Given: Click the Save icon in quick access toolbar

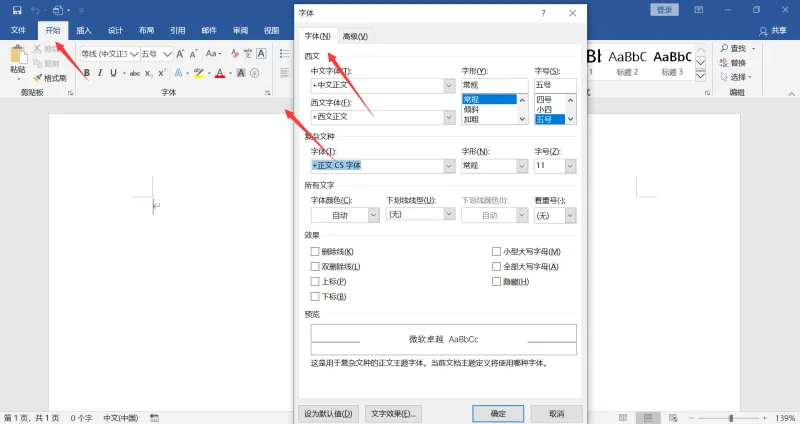Looking at the screenshot, I should point(17,10).
